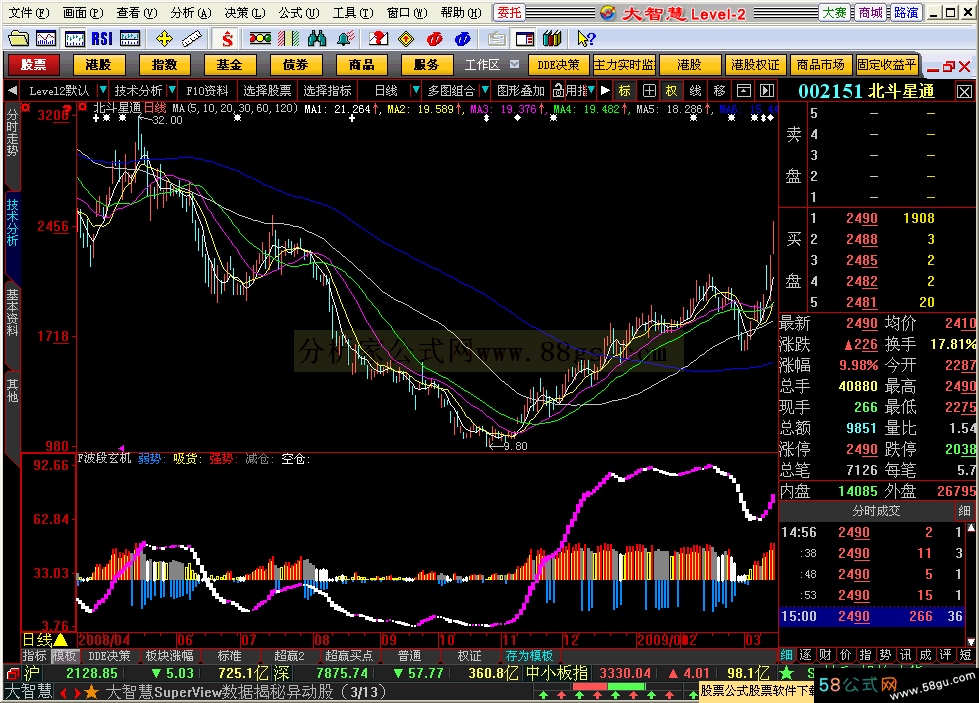Toggle the 细 detail button beside 分时成交
The height and width of the screenshot is (703, 979).
point(964,511)
